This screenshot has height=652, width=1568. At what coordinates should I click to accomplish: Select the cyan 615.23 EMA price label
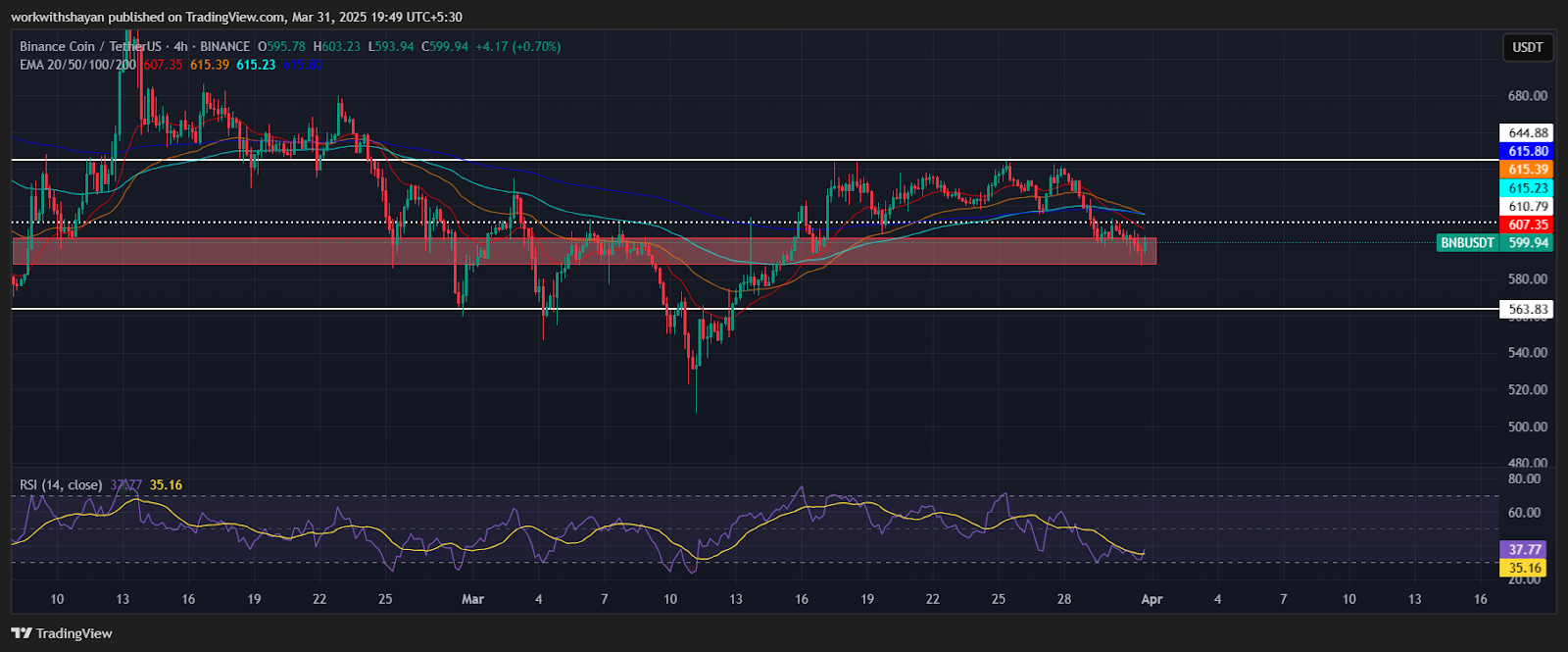pos(1527,188)
